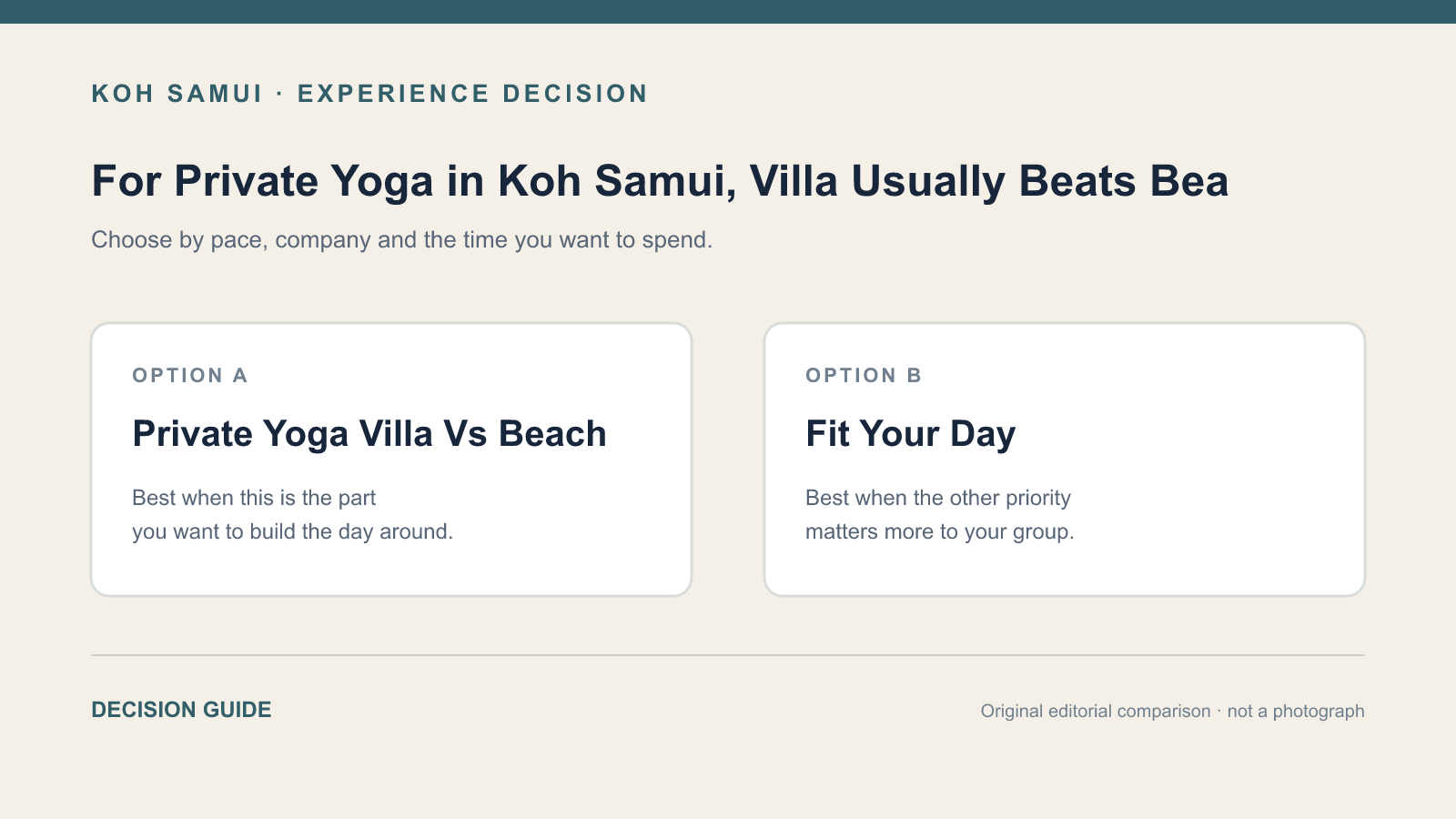Viewport: 1456px width, 819px height.
Task: Click Best when the other priority text
Action: [938, 498]
